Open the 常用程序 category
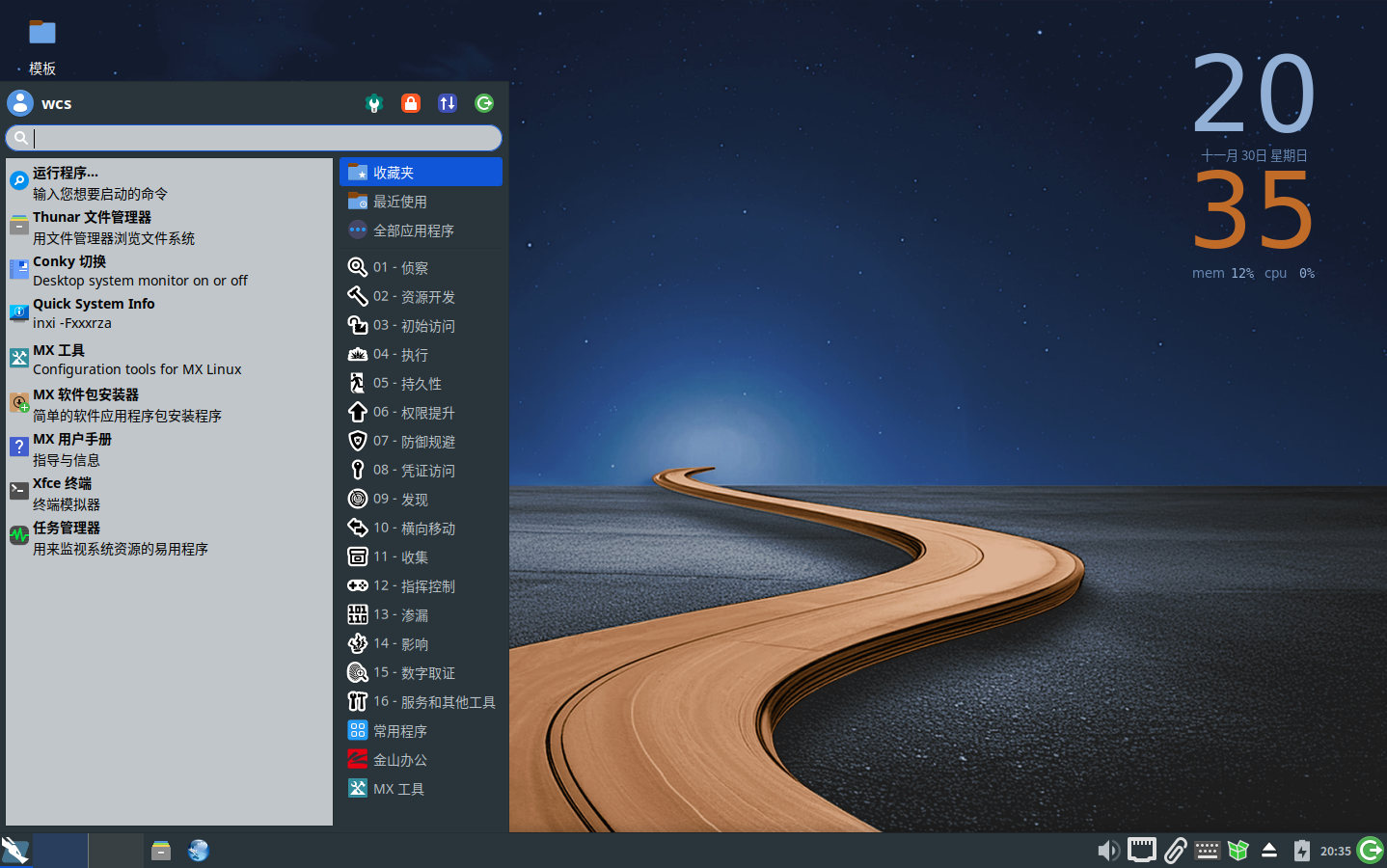 point(421,730)
